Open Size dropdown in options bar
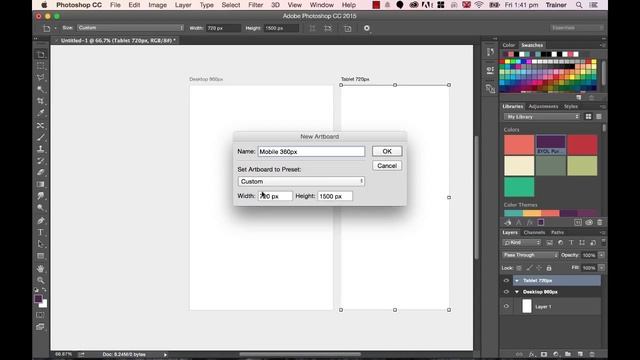This screenshot has width=640, height=360. [x=130, y=28]
